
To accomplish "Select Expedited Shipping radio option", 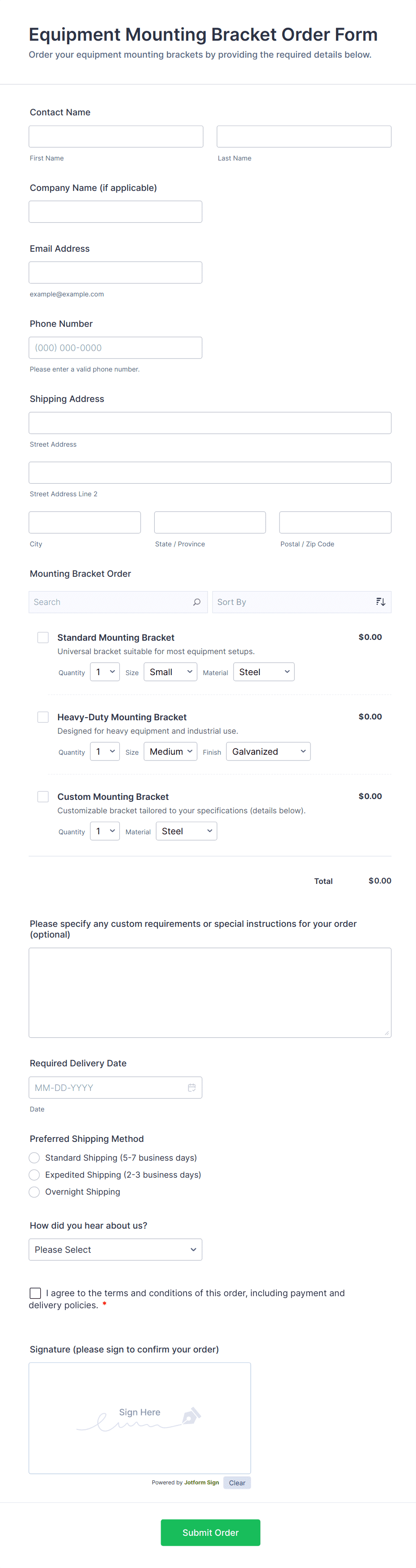I will click(x=35, y=1175).
